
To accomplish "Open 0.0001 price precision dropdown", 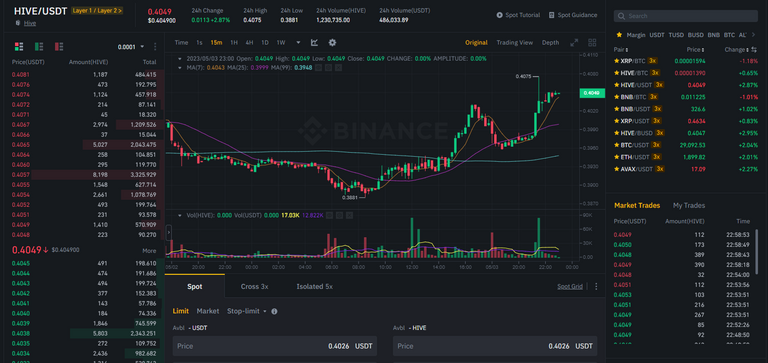I will click(131, 47).
